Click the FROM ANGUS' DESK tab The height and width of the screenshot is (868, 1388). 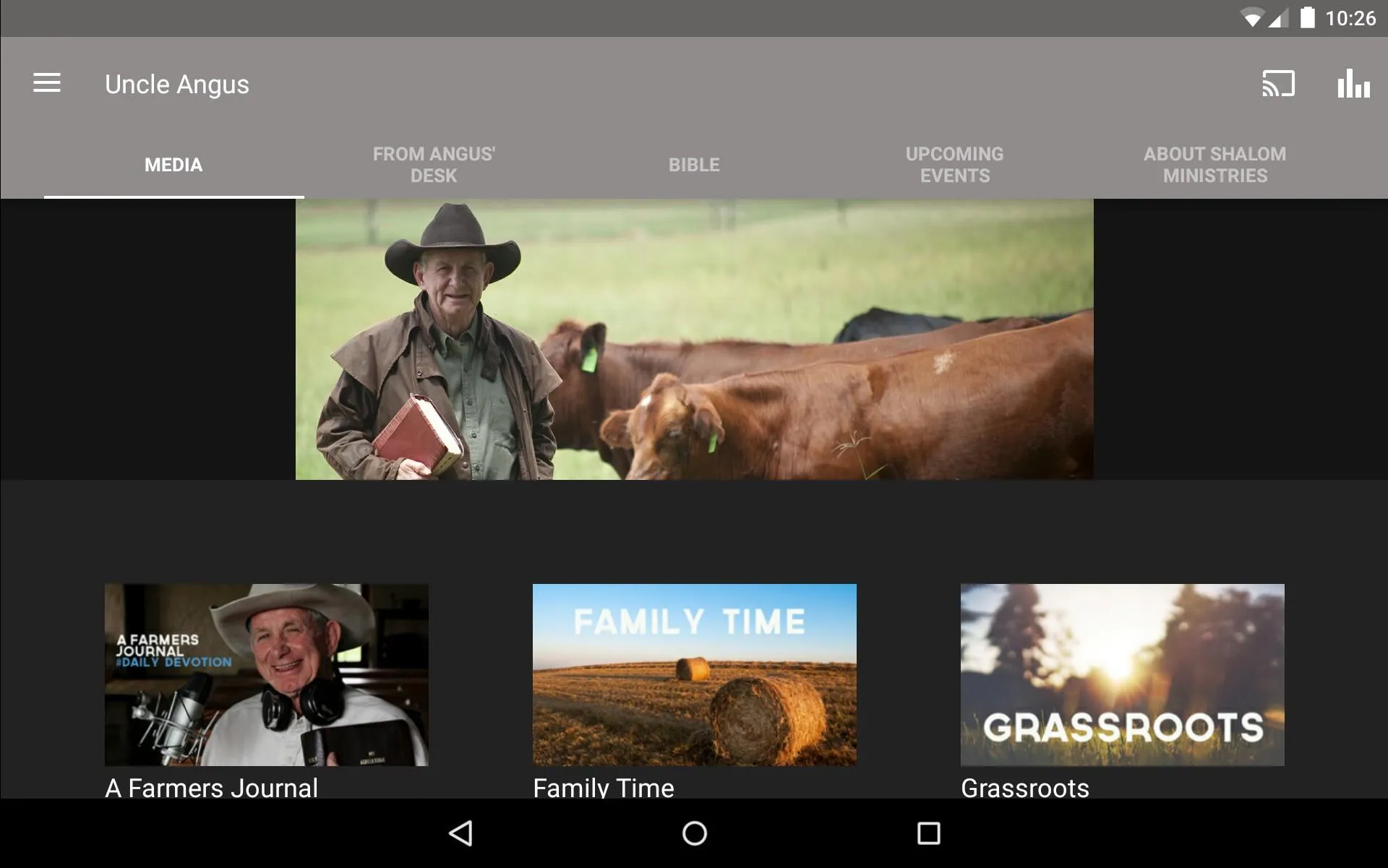[435, 165]
